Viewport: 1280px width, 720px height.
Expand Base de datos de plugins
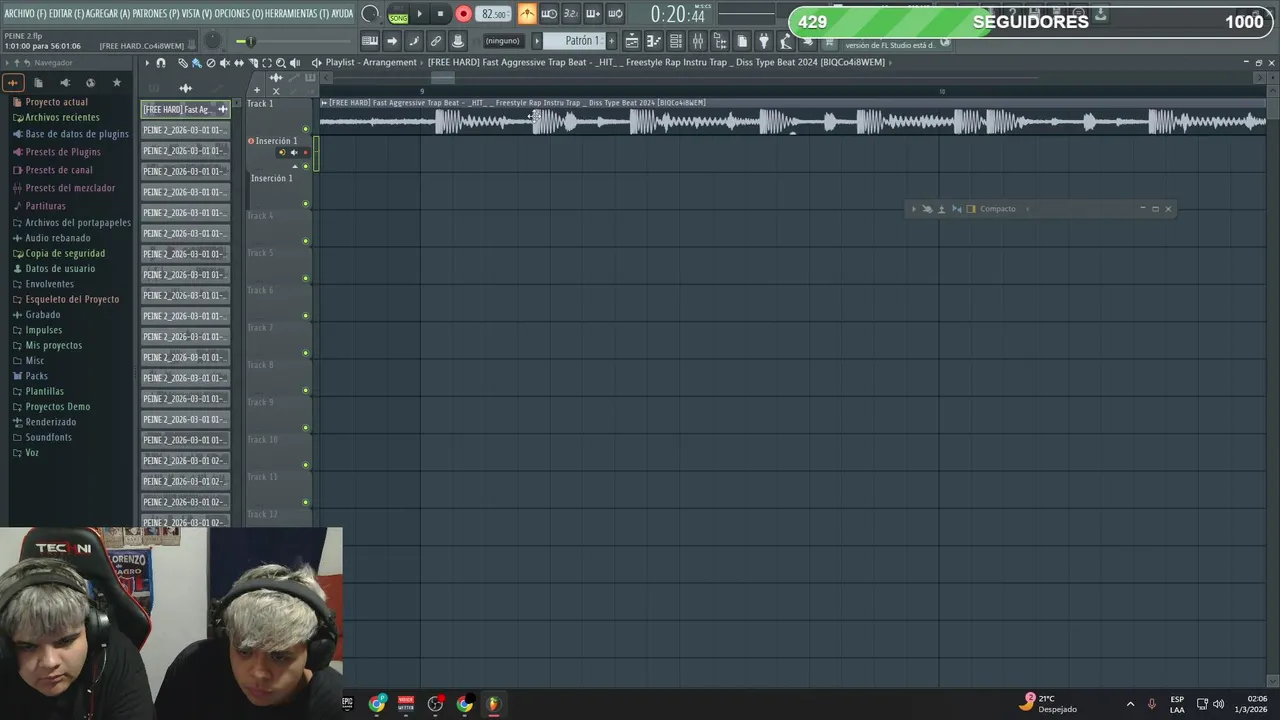point(77,134)
